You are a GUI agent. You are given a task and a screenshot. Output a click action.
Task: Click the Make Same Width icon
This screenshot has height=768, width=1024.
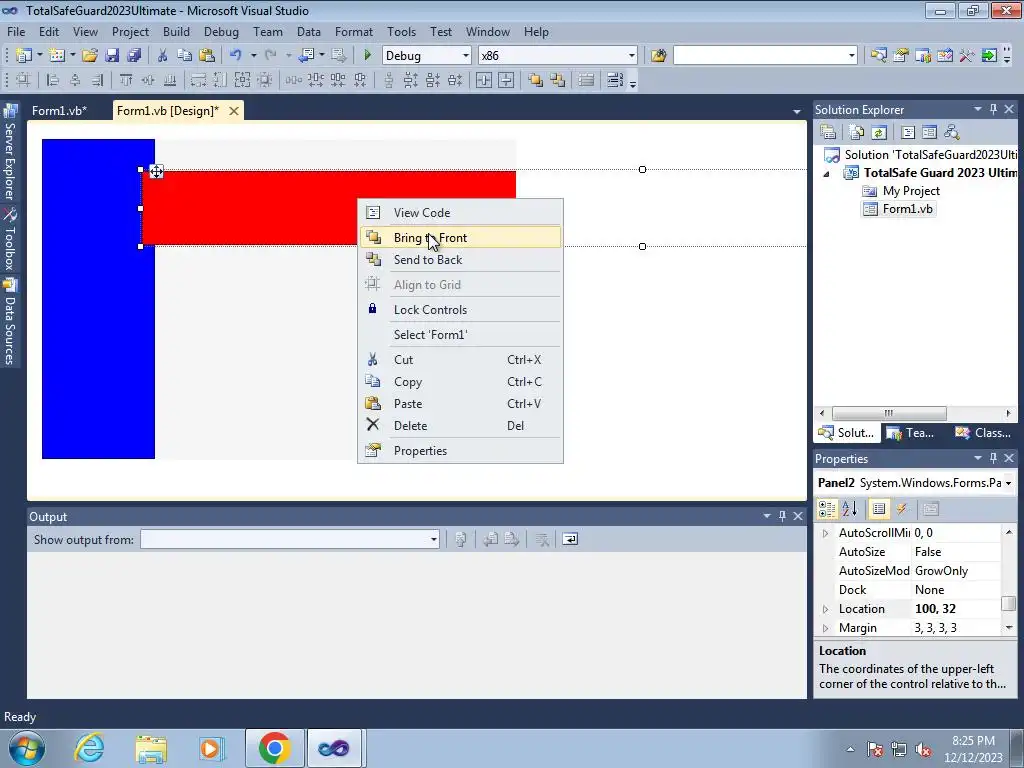click(198, 80)
